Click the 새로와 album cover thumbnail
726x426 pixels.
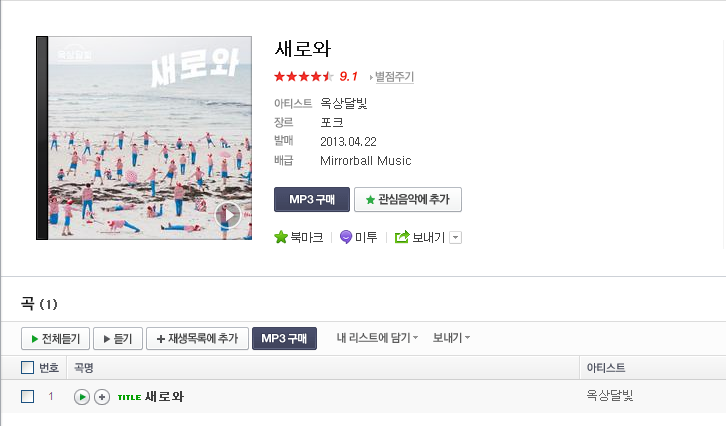[x=144, y=138]
